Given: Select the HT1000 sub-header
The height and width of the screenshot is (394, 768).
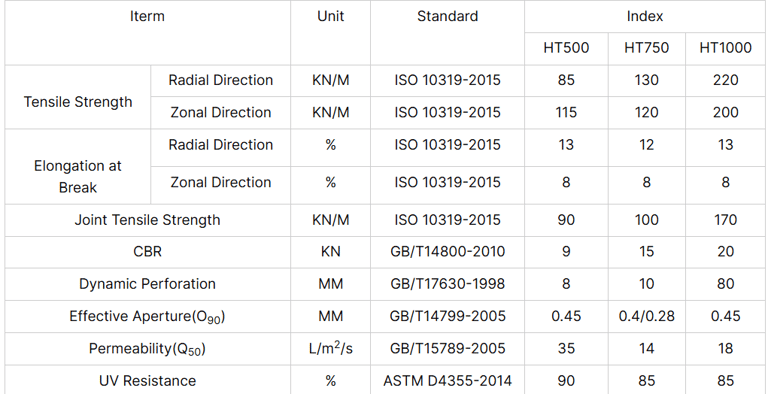Looking at the screenshot, I should point(725,48).
